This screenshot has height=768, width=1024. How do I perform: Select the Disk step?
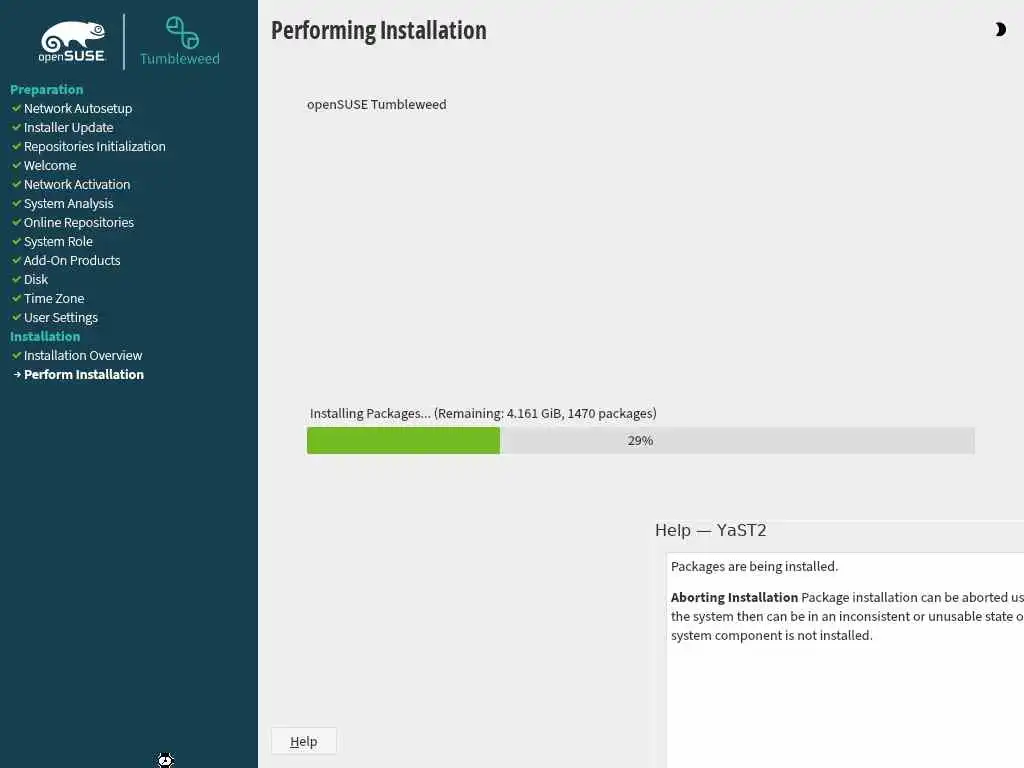(36, 279)
